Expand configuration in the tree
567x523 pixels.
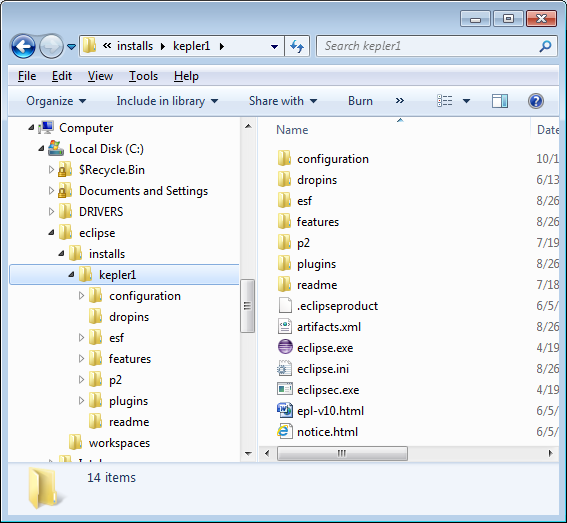click(x=81, y=296)
